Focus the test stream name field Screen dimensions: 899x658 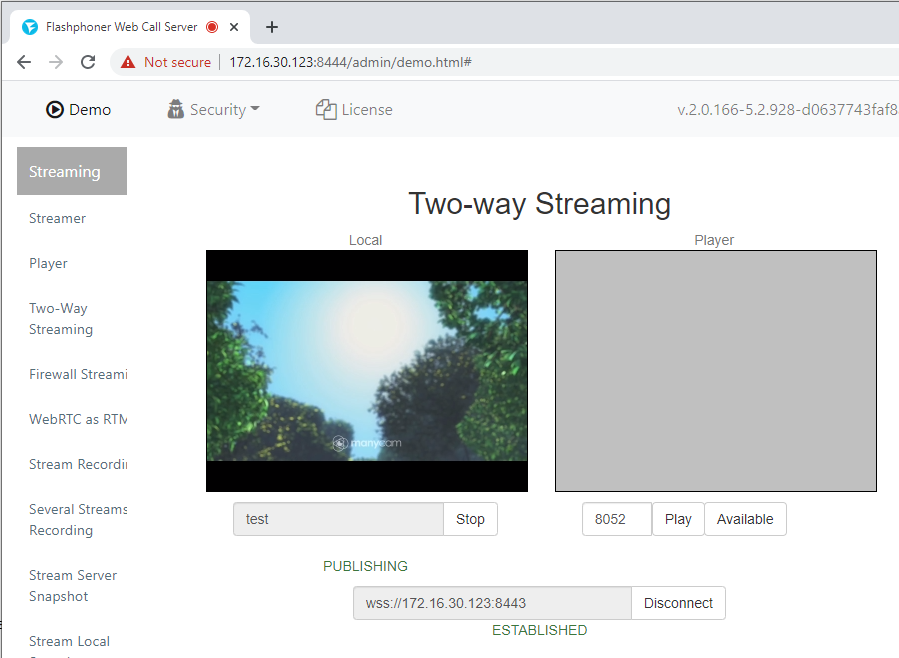(x=338, y=519)
